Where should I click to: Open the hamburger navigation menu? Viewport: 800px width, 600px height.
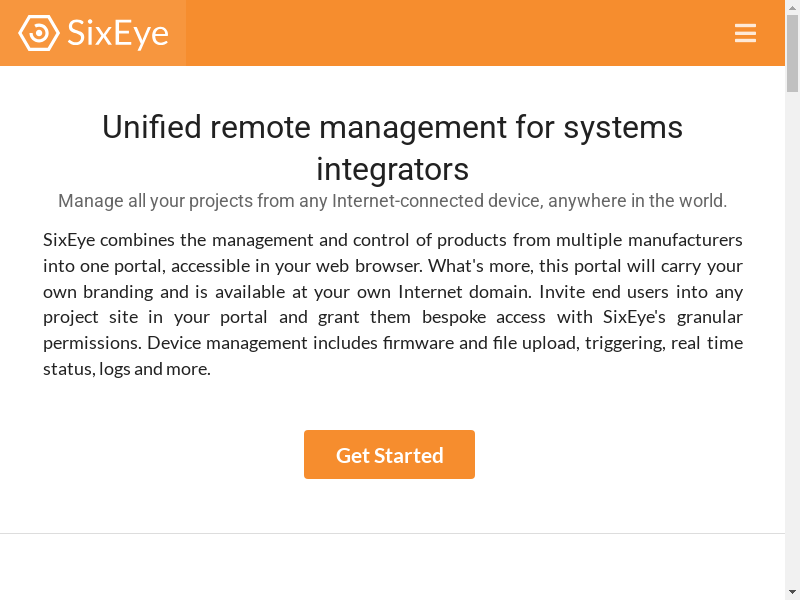click(745, 33)
